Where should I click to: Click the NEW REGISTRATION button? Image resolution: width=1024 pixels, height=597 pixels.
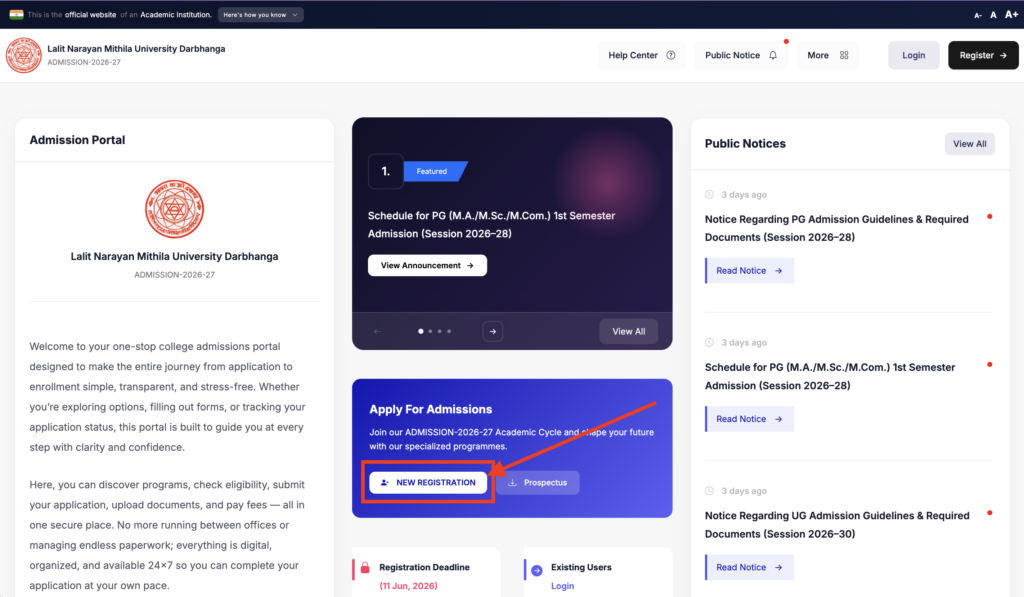click(428, 483)
